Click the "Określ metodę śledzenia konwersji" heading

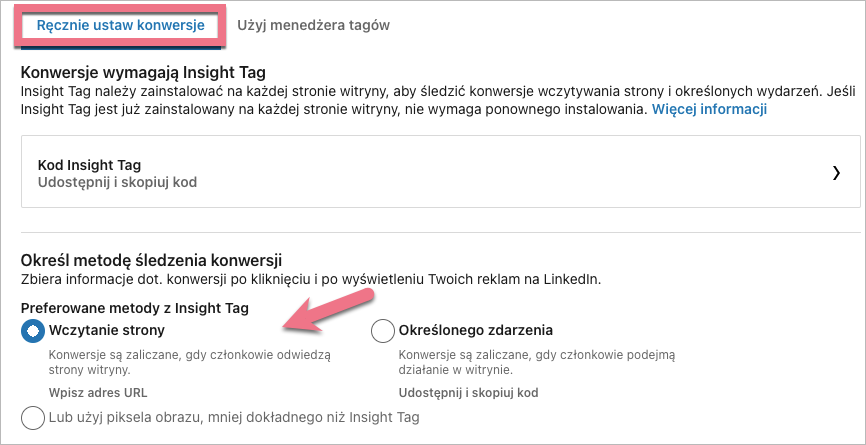point(151,260)
